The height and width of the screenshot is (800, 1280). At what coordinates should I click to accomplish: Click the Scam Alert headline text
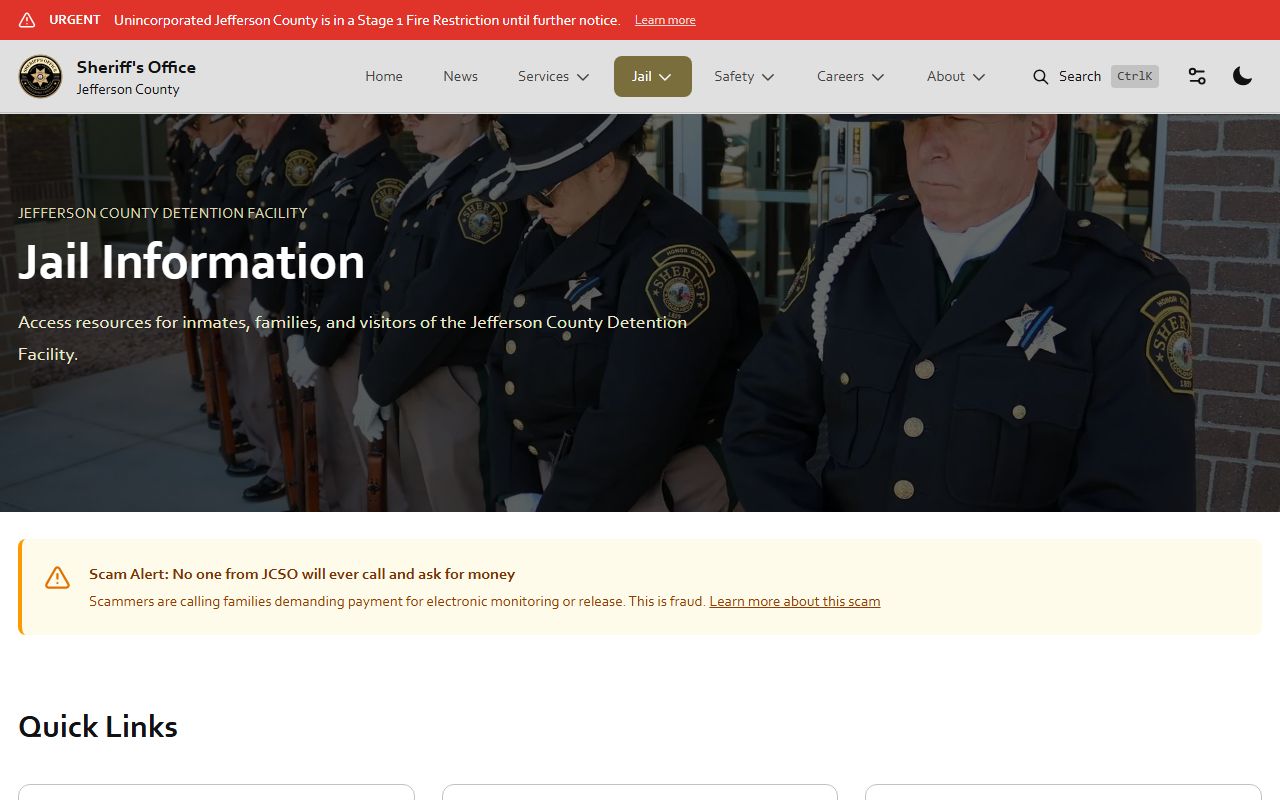(302, 574)
